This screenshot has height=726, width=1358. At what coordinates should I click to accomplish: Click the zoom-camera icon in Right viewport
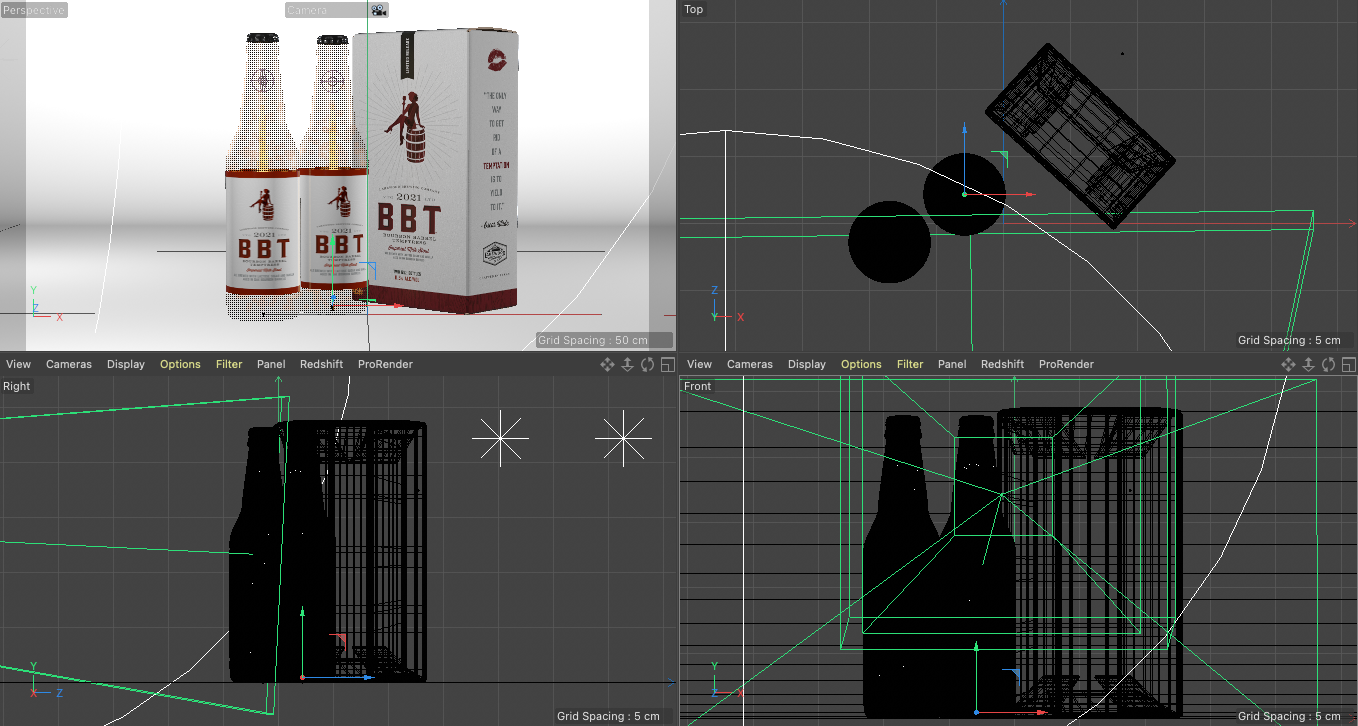(x=628, y=364)
